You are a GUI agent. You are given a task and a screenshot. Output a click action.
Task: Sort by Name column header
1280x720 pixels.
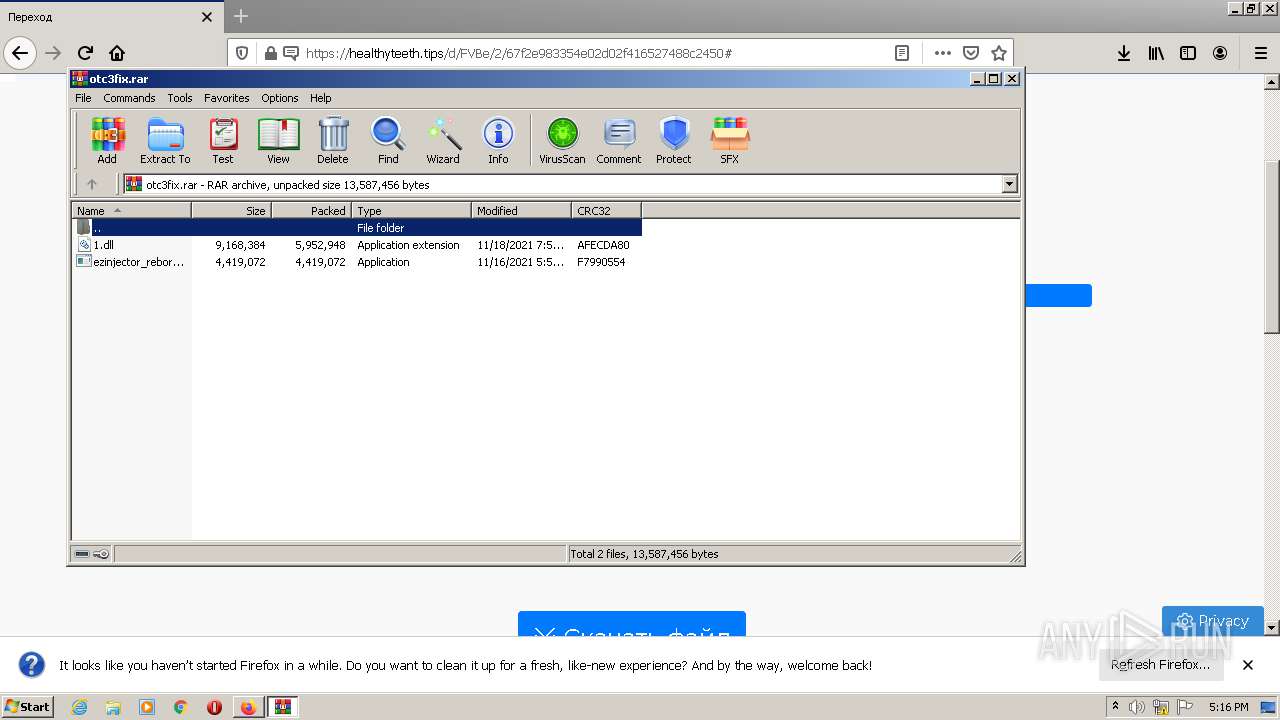[x=131, y=211]
